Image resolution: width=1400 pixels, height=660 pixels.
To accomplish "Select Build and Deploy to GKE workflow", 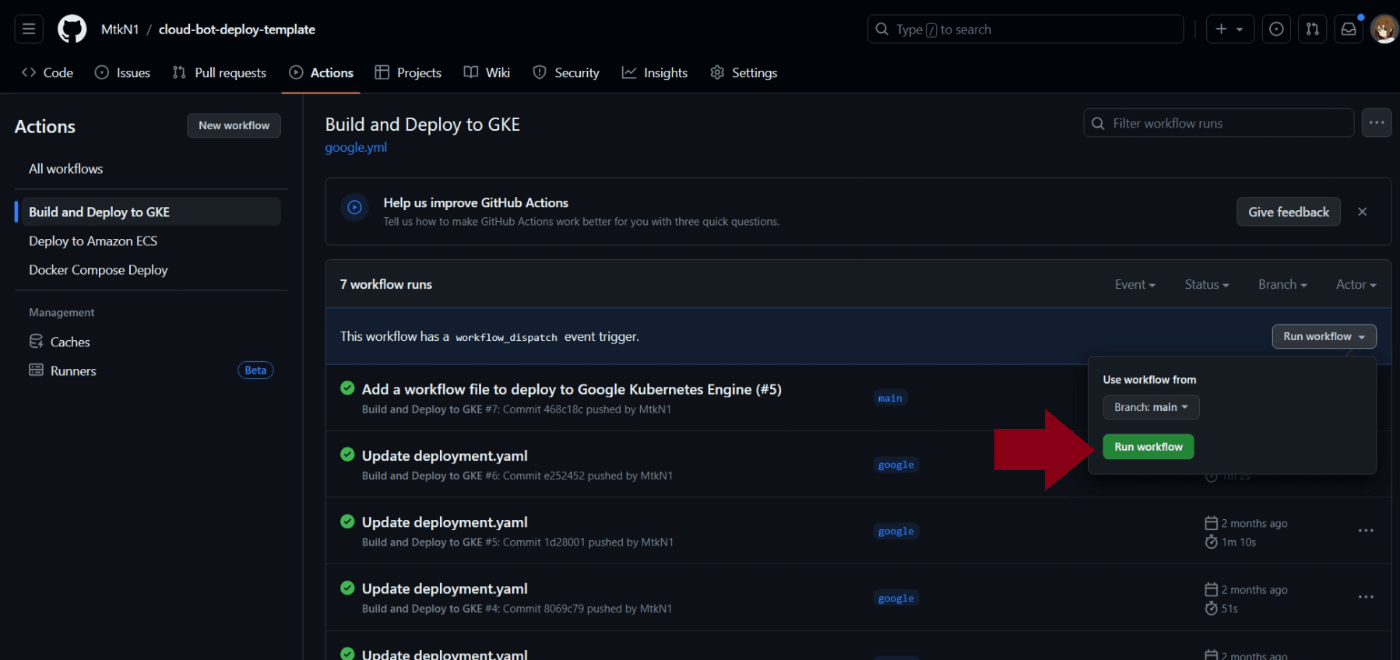I will [148, 212].
